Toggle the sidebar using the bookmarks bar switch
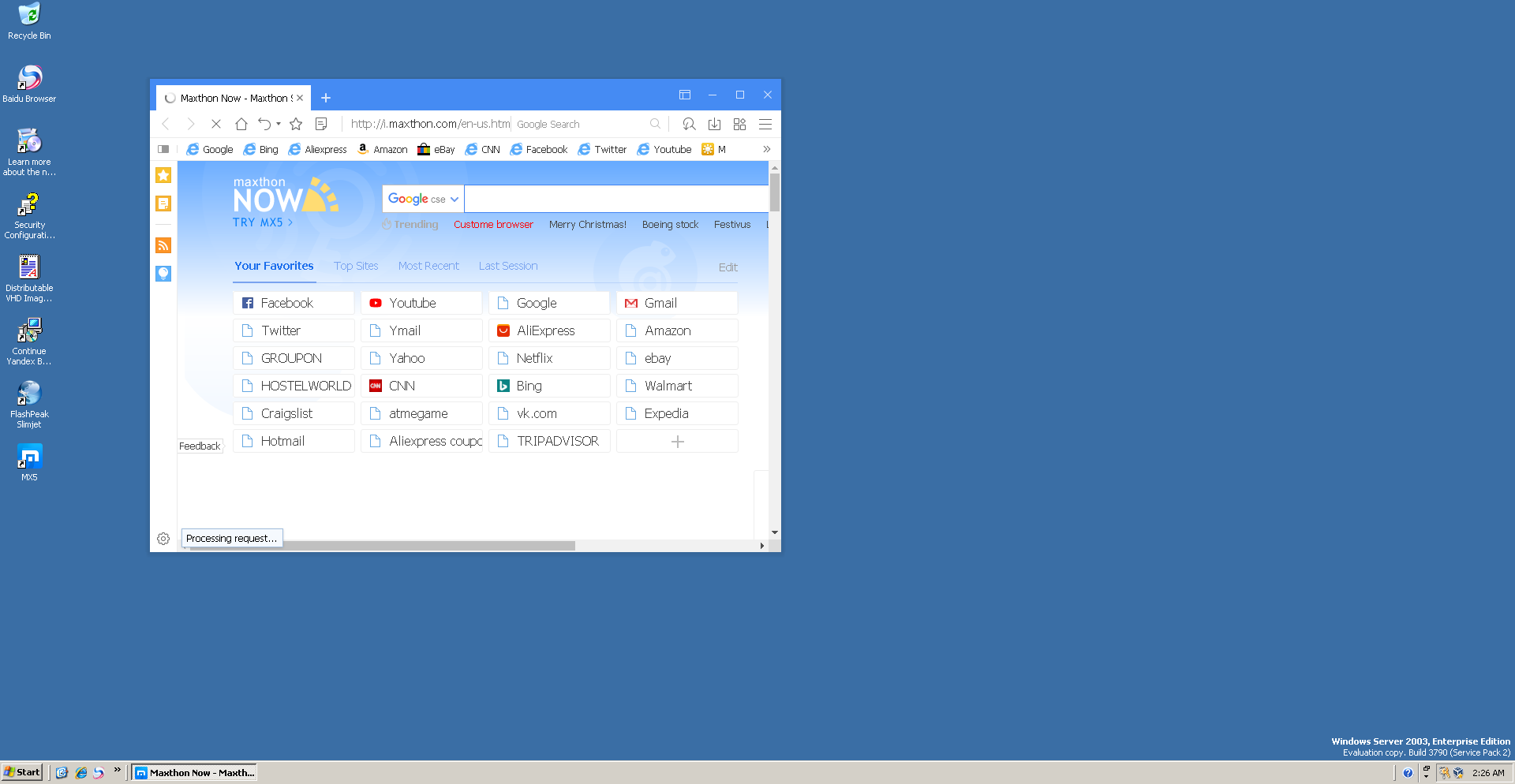Image resolution: width=1515 pixels, height=784 pixels. click(x=163, y=149)
